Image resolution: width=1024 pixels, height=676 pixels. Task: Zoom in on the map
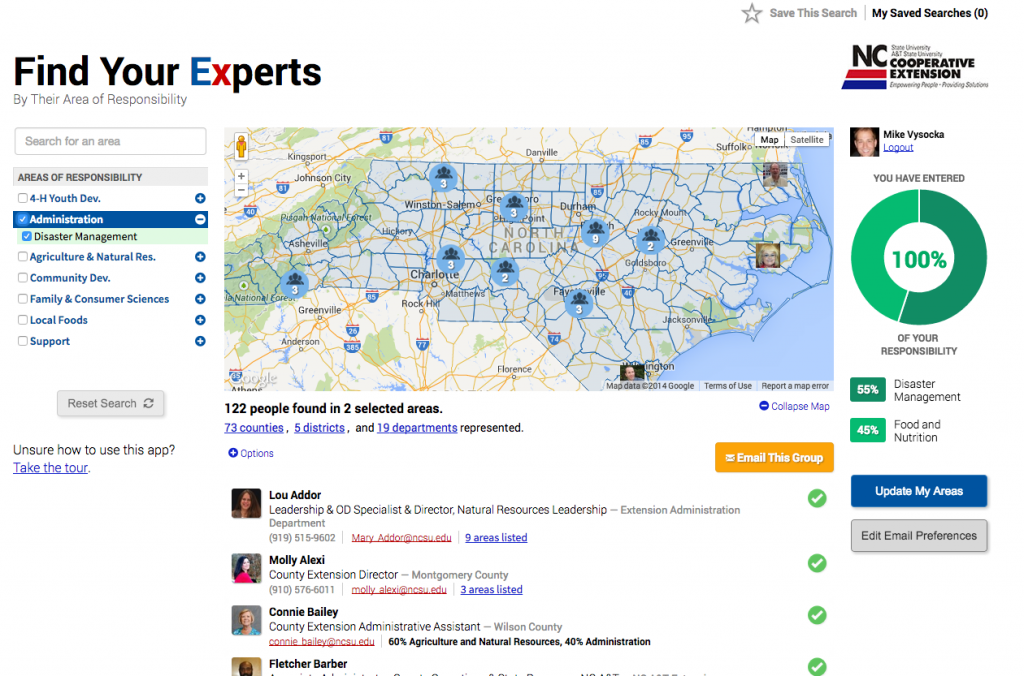[241, 176]
